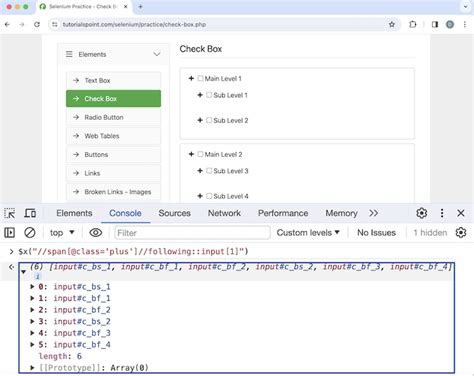Open Check Box practice page link

point(113,99)
